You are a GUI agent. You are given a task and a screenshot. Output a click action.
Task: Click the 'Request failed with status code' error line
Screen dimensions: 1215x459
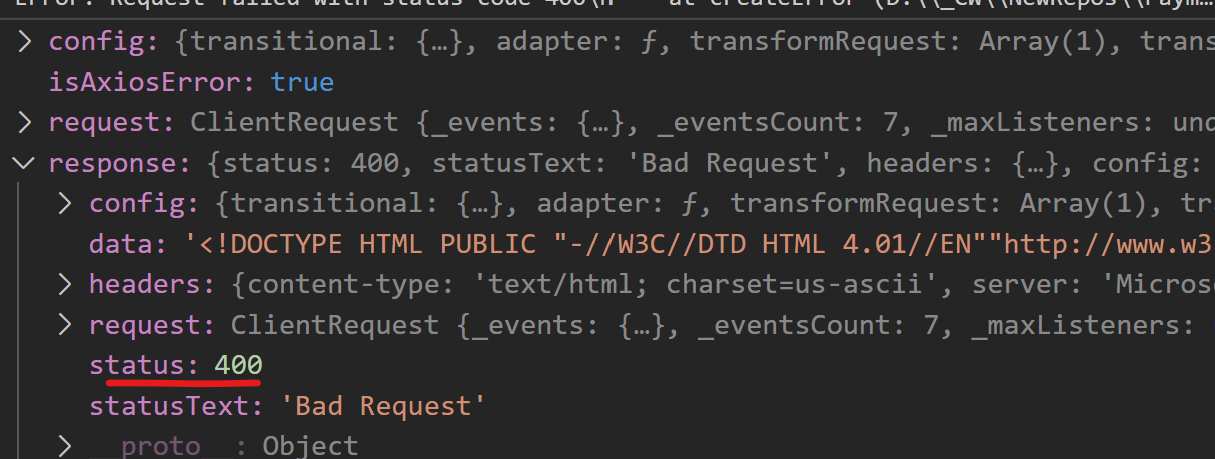click(x=607, y=6)
